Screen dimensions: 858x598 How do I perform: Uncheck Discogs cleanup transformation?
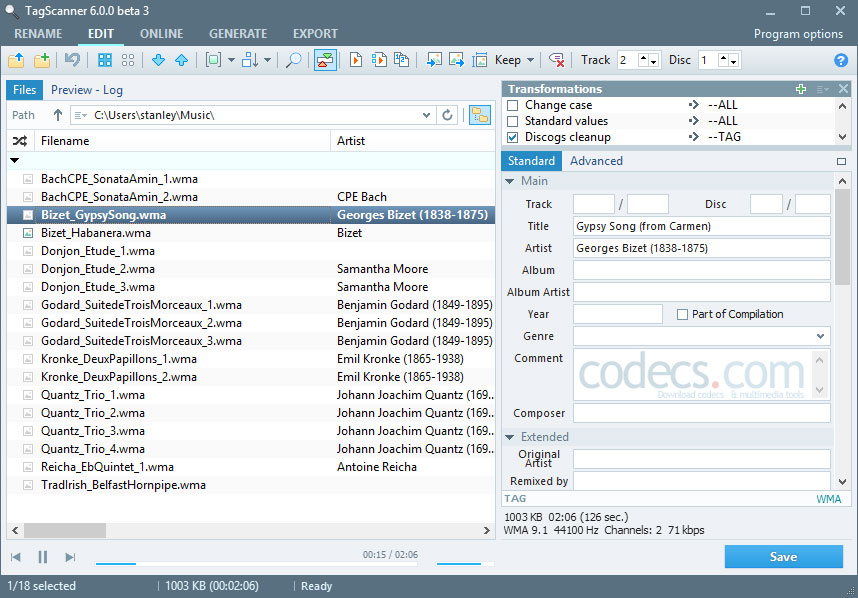tap(513, 137)
